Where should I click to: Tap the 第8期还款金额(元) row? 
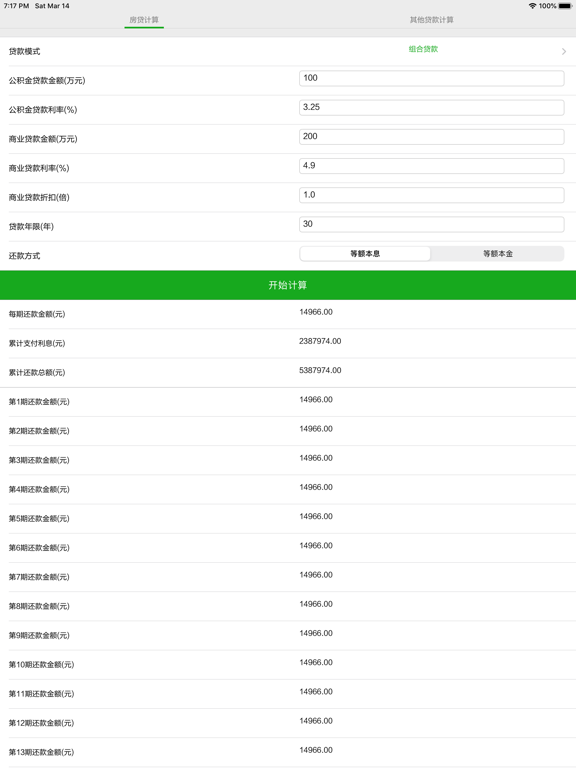(288, 606)
